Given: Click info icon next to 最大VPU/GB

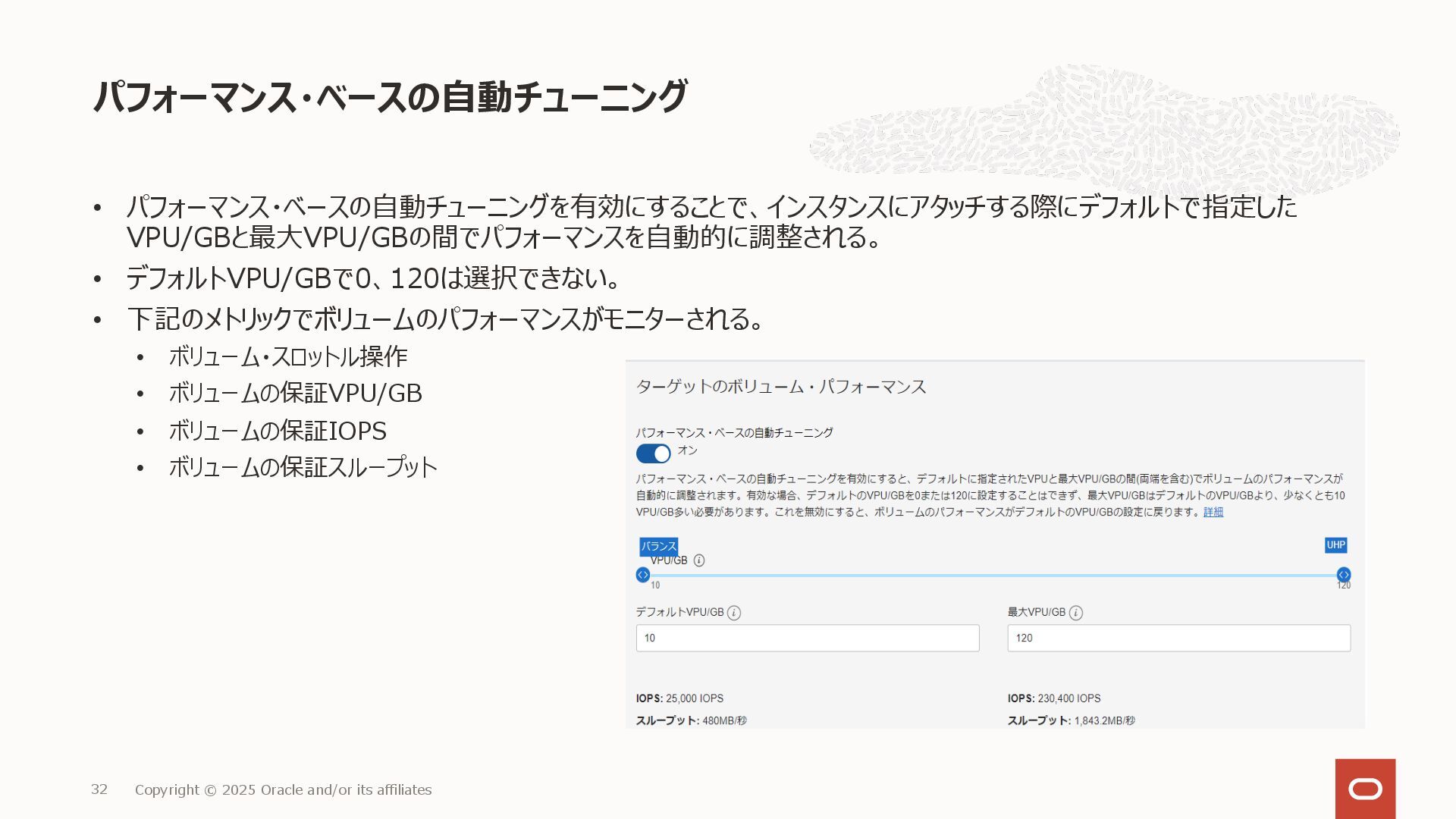Looking at the screenshot, I should (x=1075, y=613).
